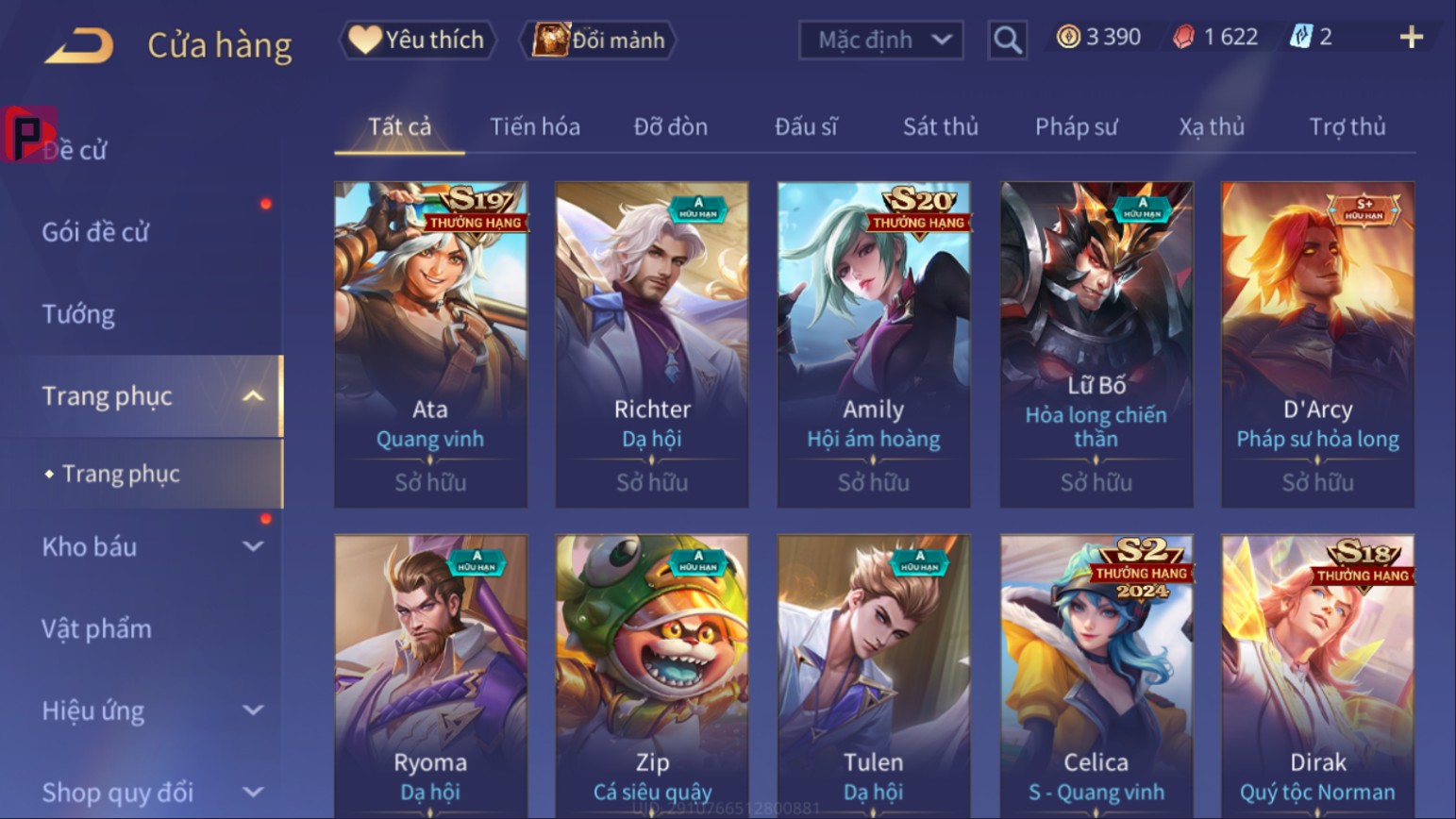1456x819 pixels.
Task: Click the red ruby currency icon
Action: point(1183,37)
